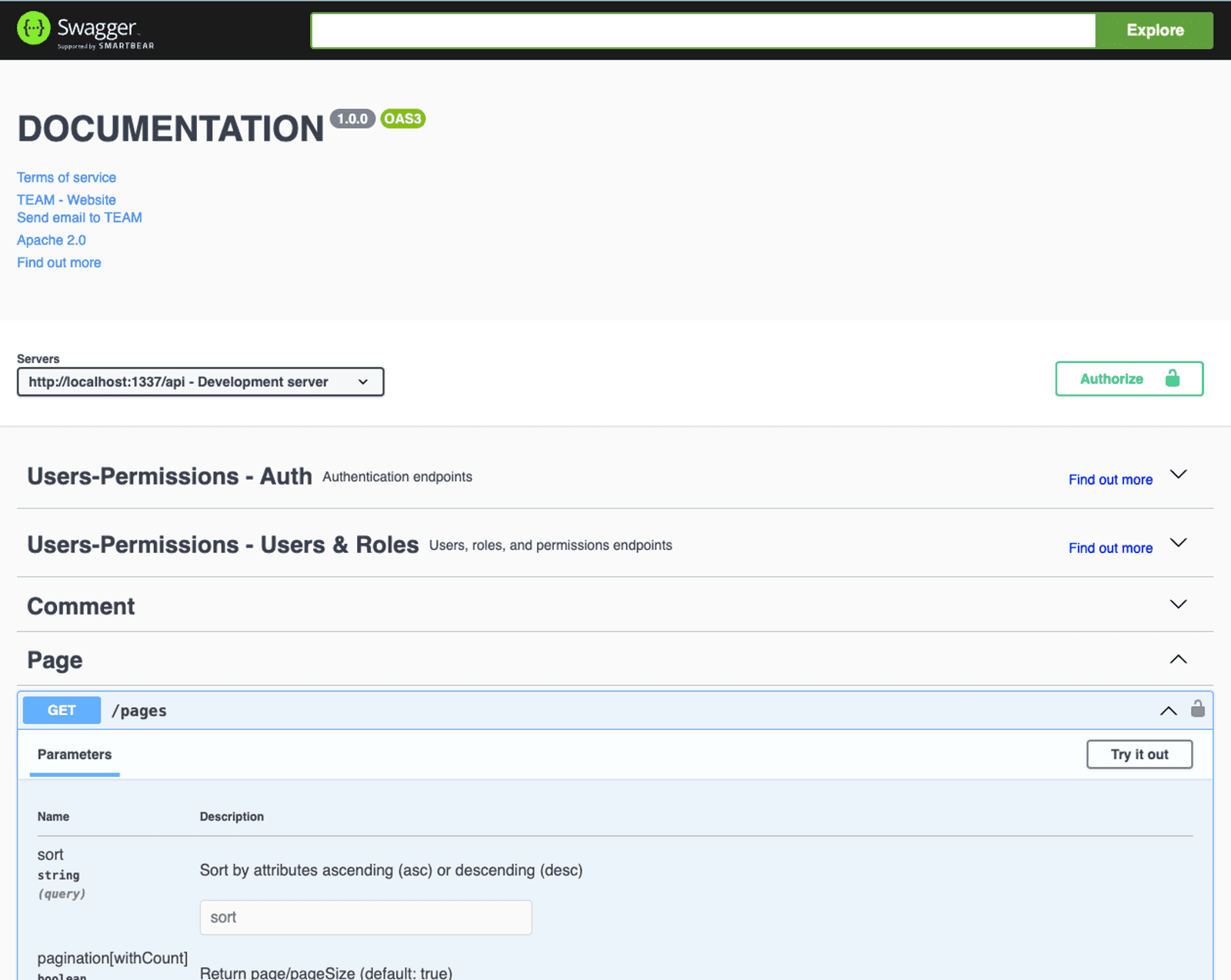1231x980 pixels.
Task: Focus the API URL input in top bar
Action: [703, 30]
